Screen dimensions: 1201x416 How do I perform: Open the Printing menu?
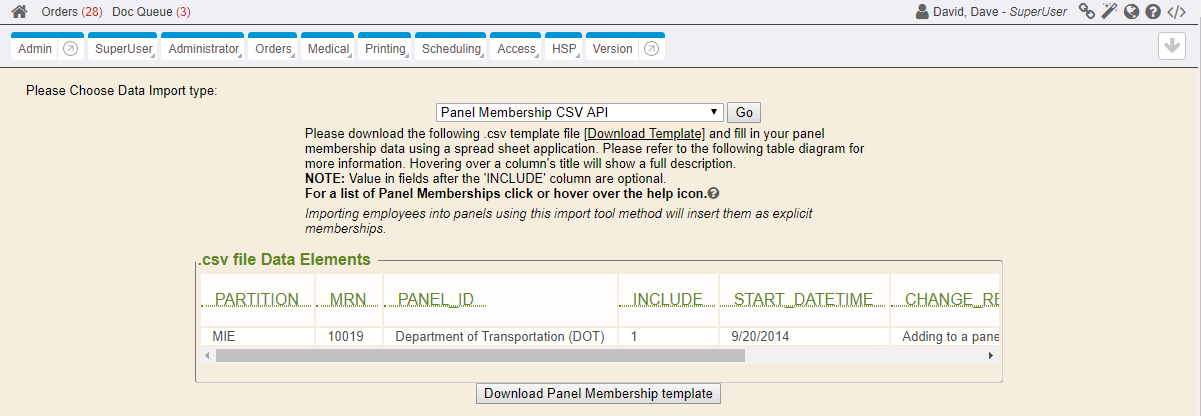385,48
